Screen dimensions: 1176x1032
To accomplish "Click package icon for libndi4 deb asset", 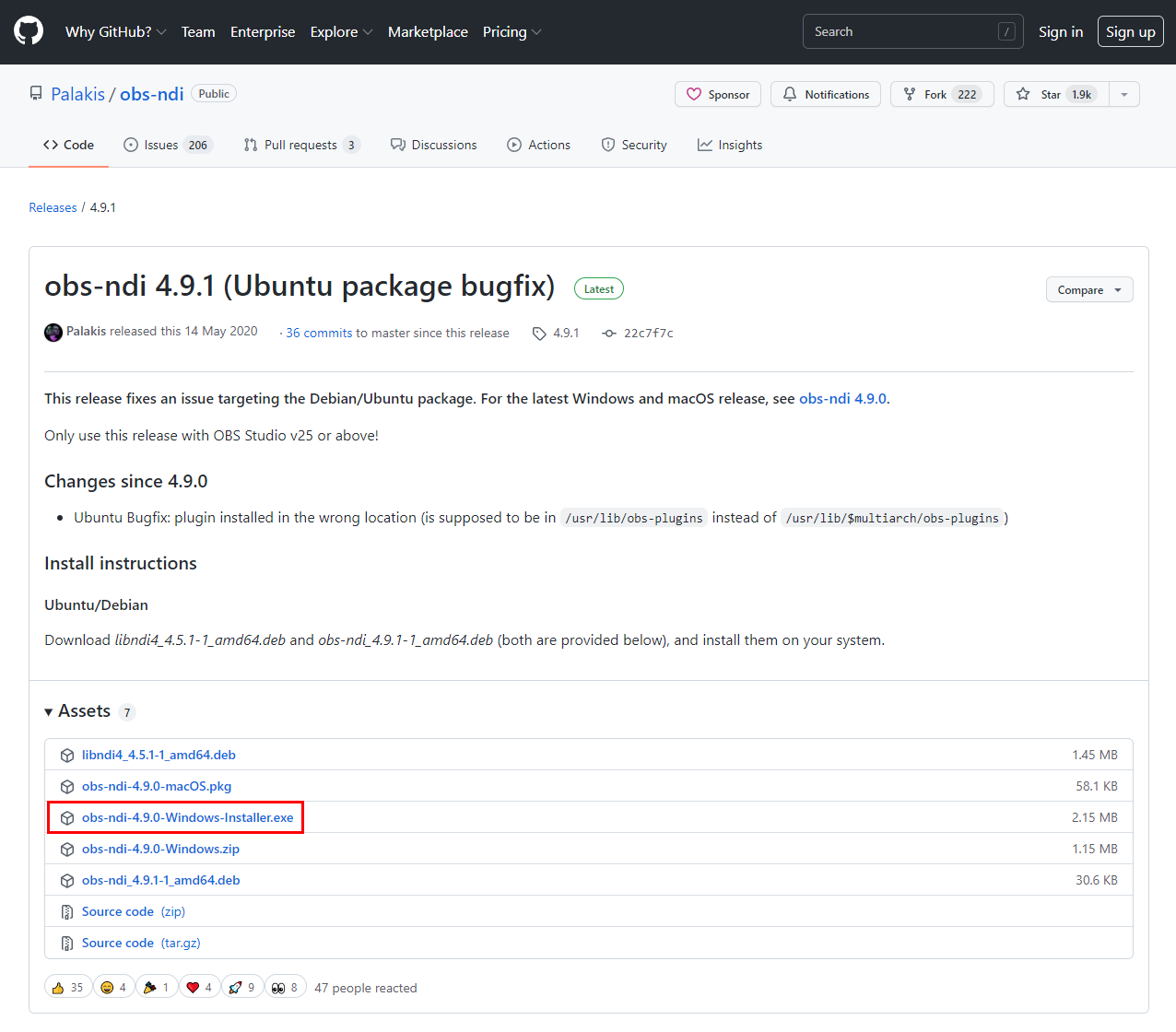I will tap(67, 756).
